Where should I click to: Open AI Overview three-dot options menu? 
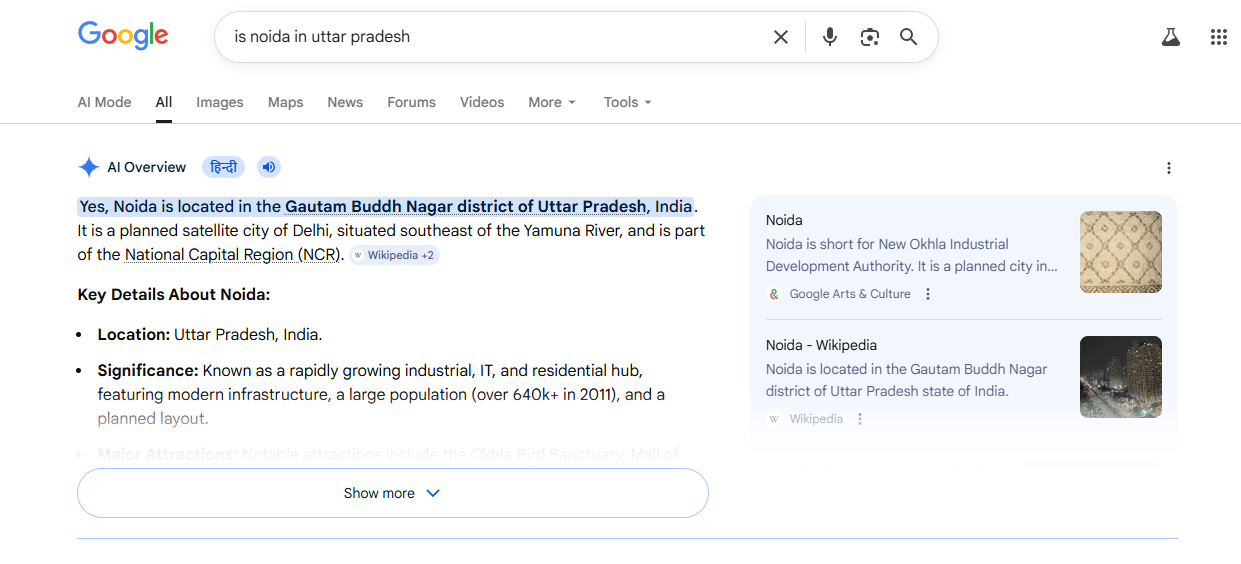[1168, 168]
